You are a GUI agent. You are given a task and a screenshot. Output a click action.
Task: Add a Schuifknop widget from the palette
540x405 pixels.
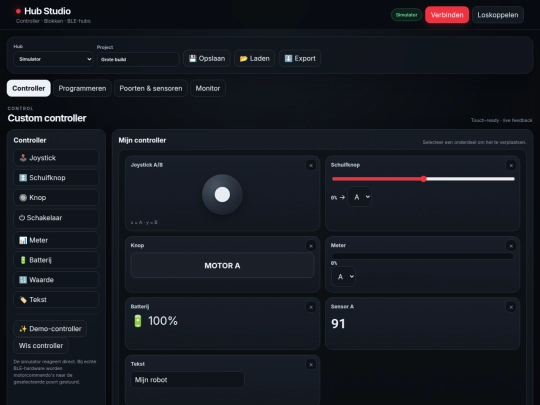pyautogui.click(x=56, y=178)
